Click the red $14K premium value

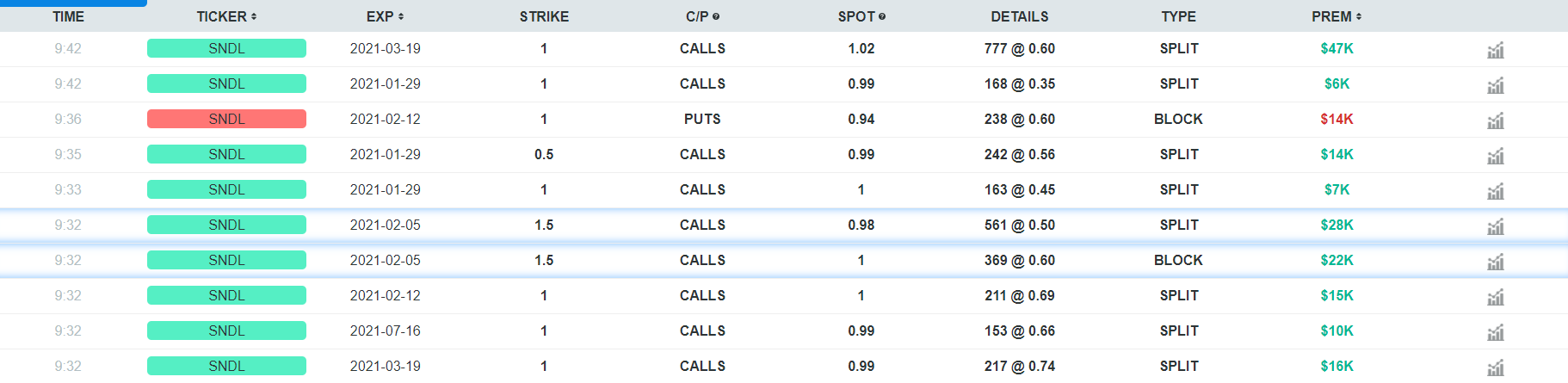click(1337, 119)
